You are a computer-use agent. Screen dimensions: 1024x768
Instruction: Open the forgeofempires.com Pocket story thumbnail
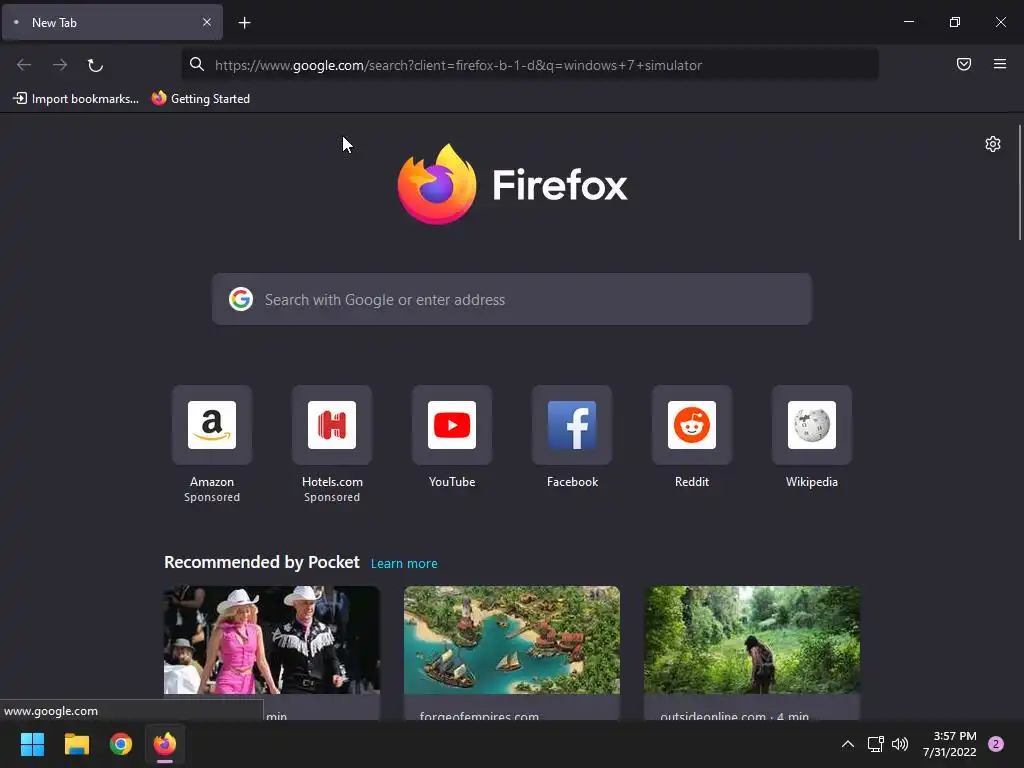point(511,640)
